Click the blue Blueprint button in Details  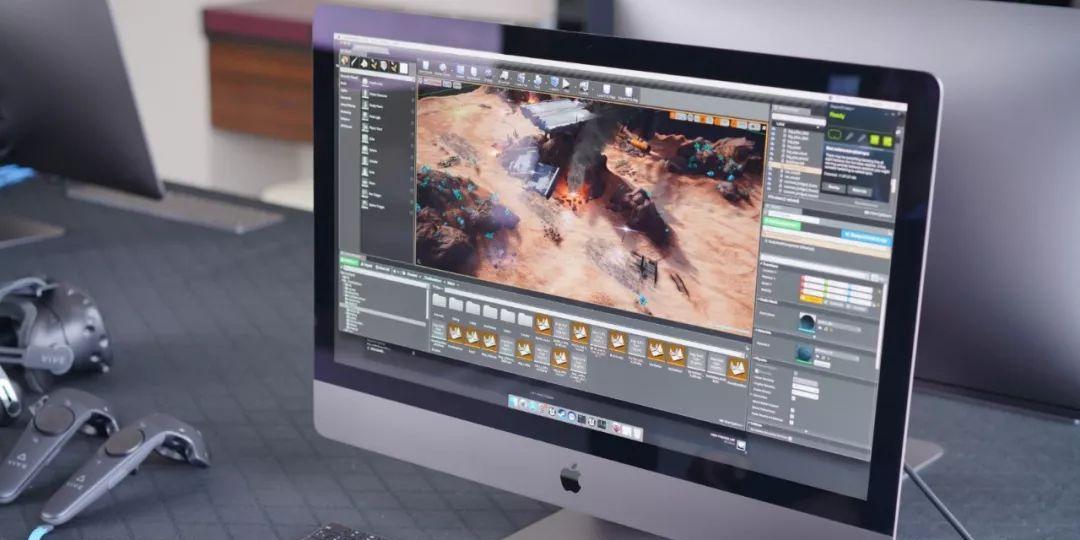(866, 238)
